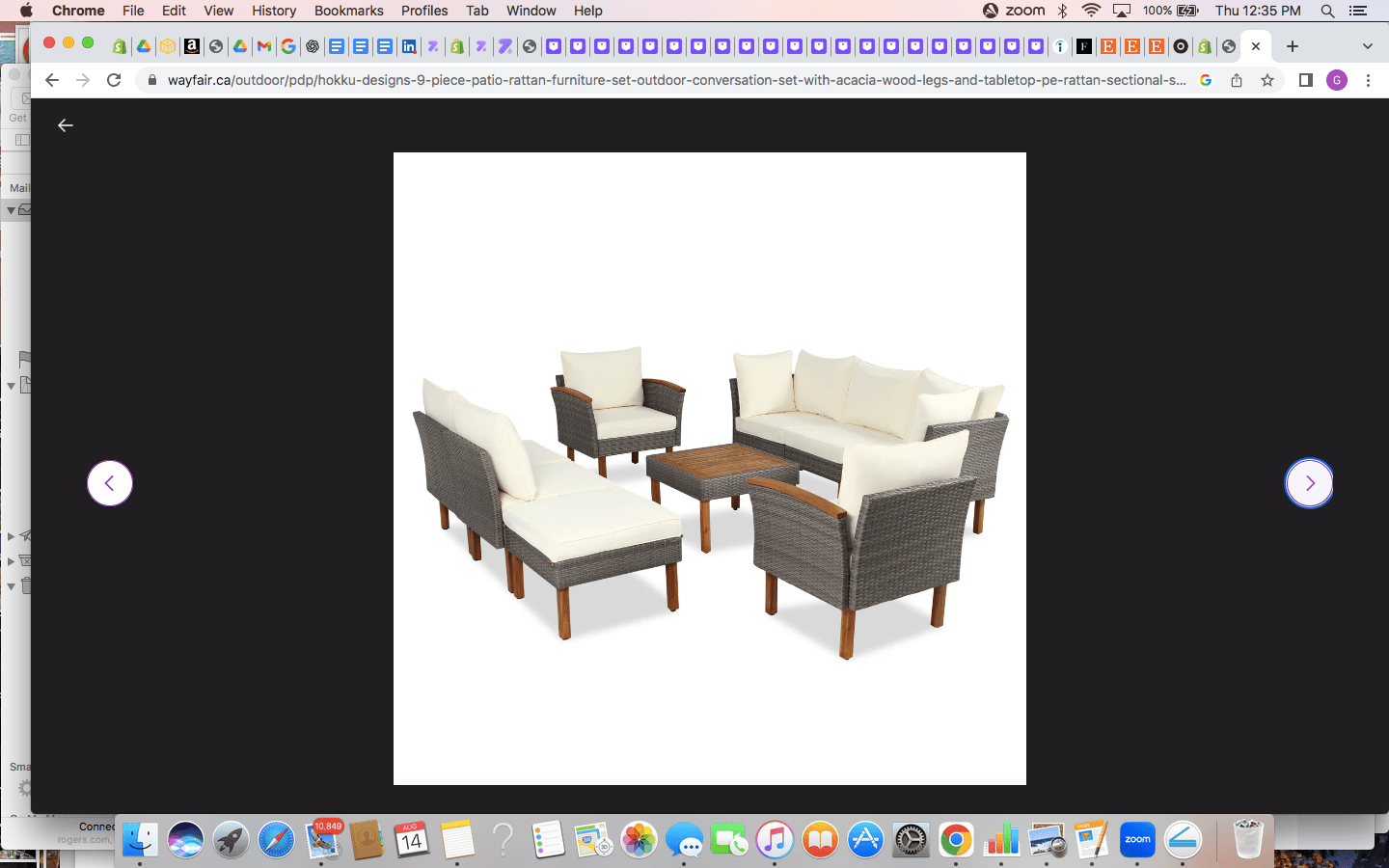The height and width of the screenshot is (868, 1389).
Task: Open Zoom from the Dock
Action: pos(1137,840)
